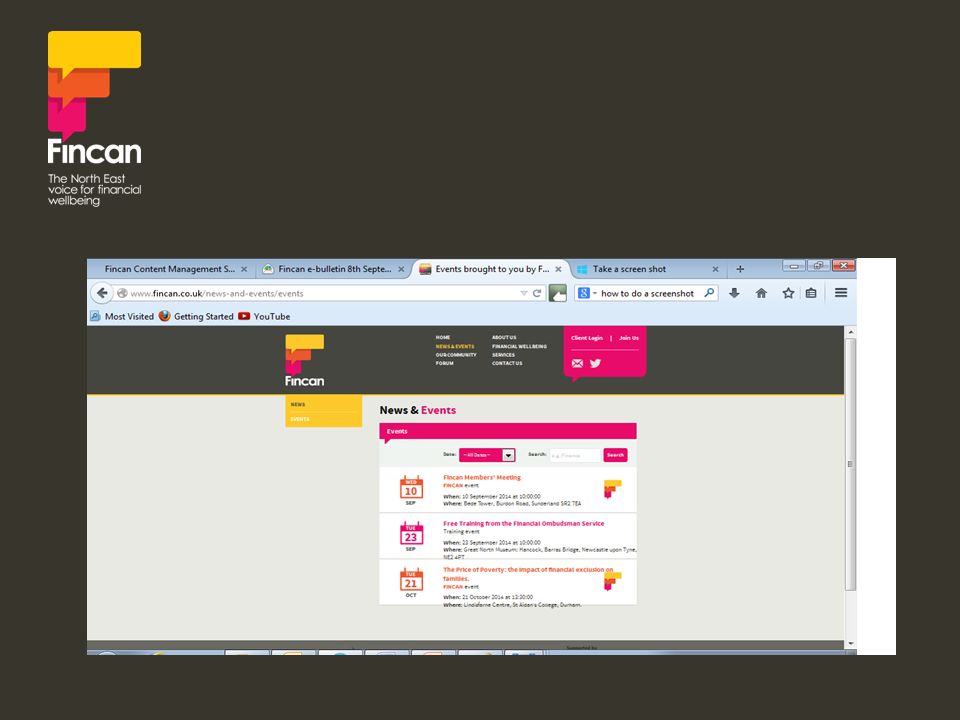
Task: Click the email envelope icon in pink panel
Action: tap(577, 364)
